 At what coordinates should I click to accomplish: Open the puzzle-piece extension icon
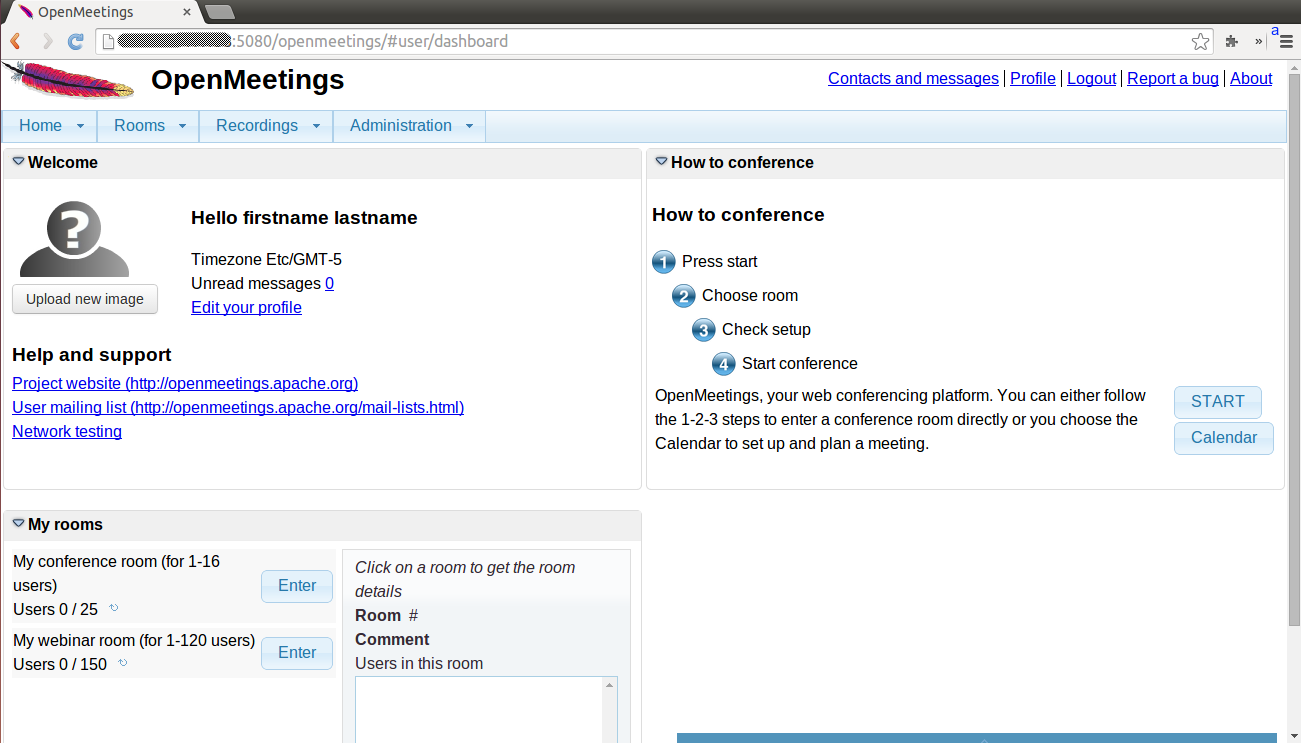tap(1232, 42)
